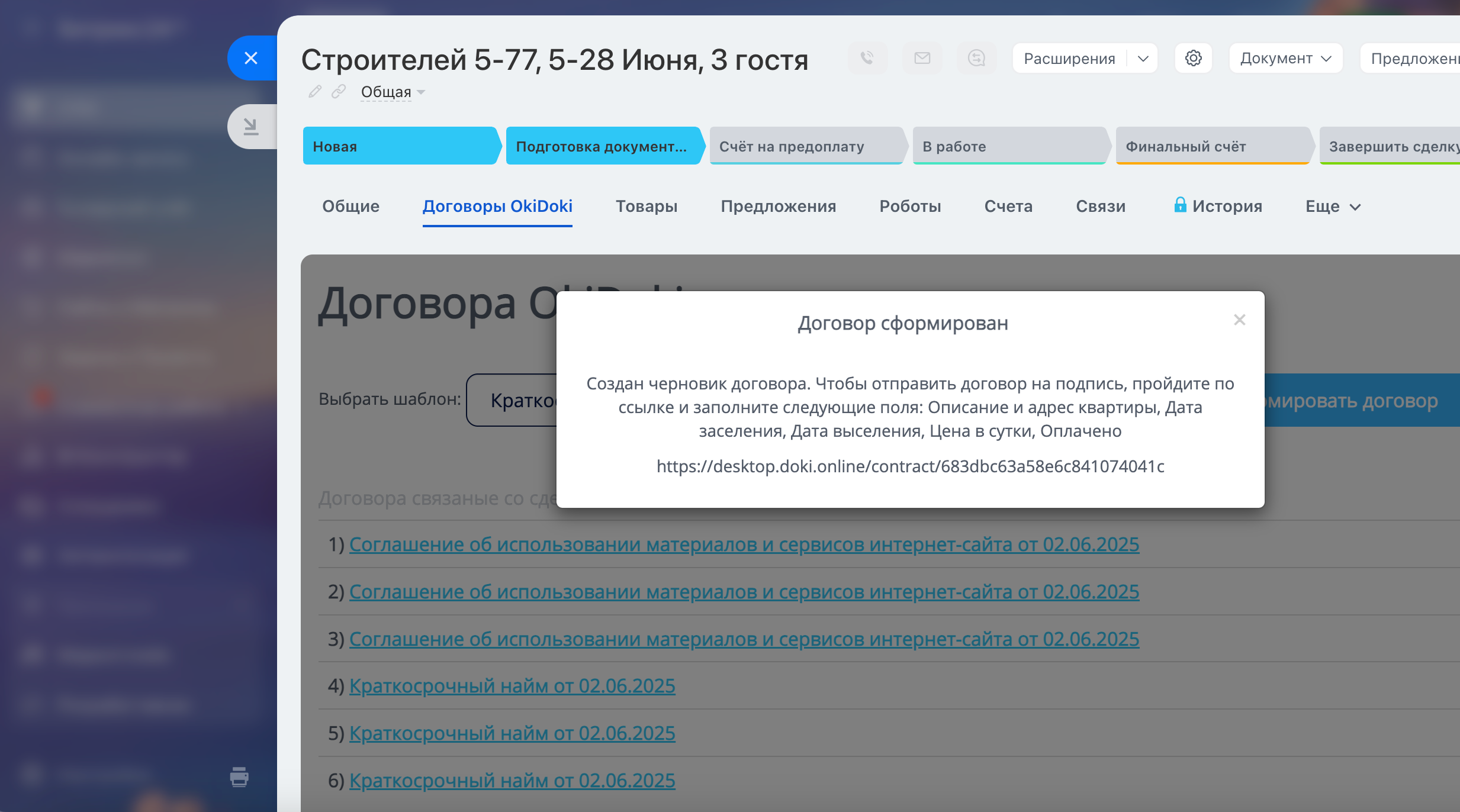
Task: Close the deal panel with blue X
Action: coord(251,58)
